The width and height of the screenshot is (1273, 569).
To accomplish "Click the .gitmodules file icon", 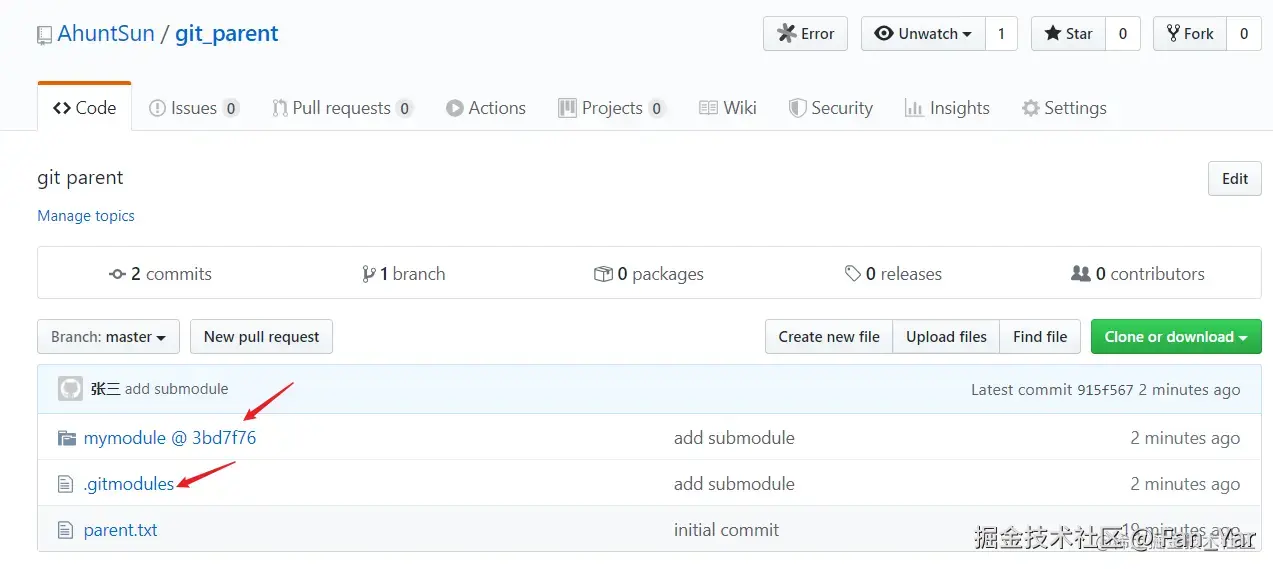I will pos(67,484).
